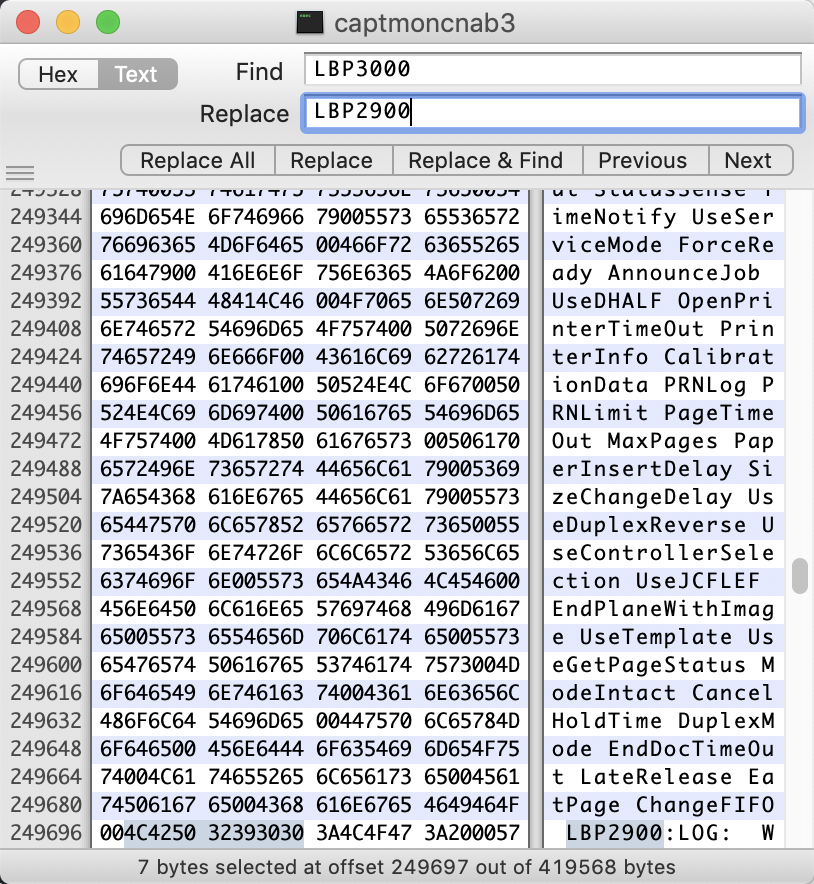Select hex group 486F6C64
This screenshot has height=884, width=814.
coord(148,721)
